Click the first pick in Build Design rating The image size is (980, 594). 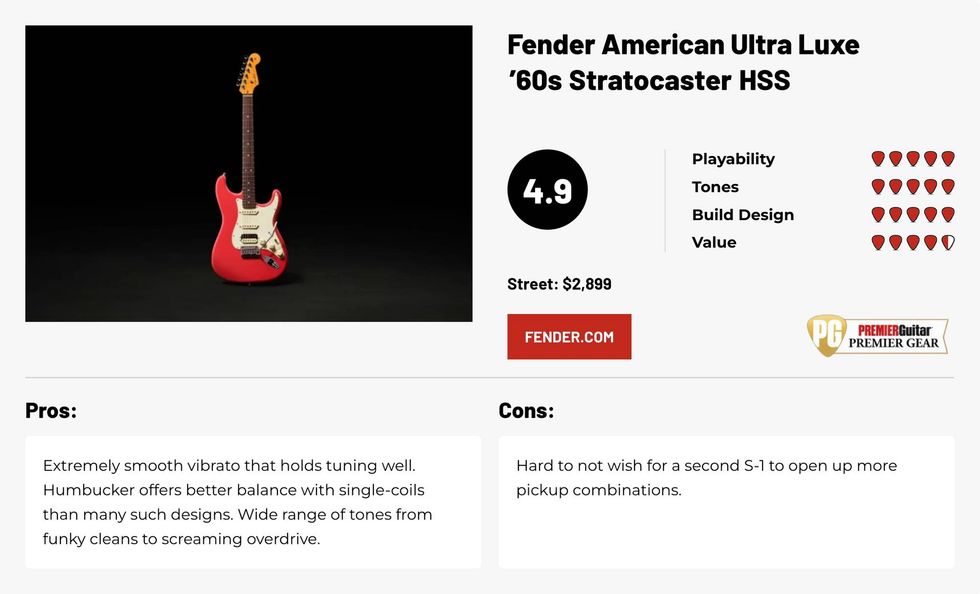point(878,215)
